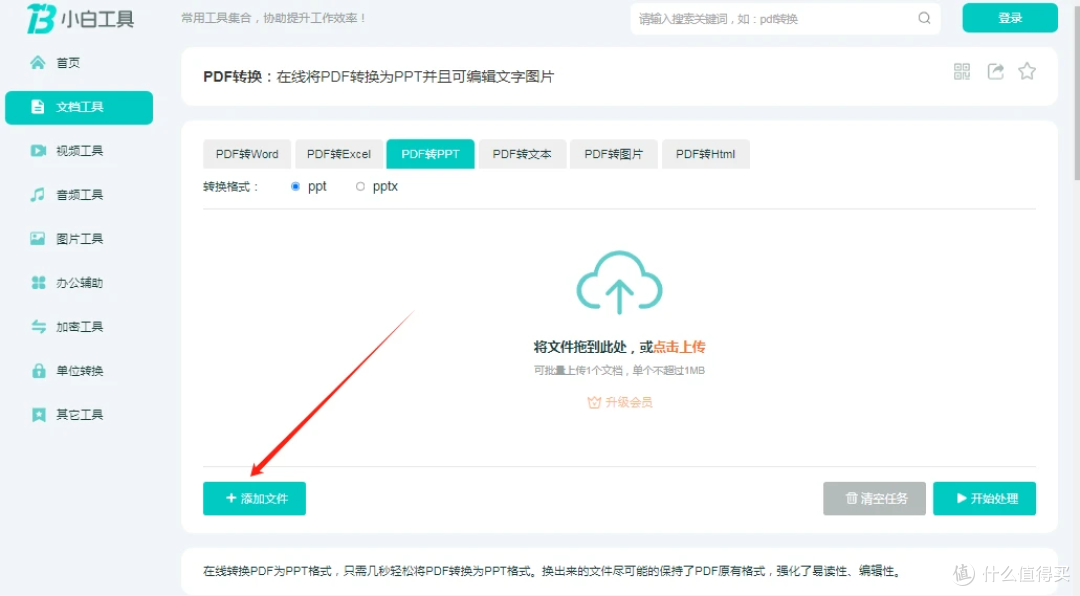Click the 开始处理 start processing button

984,498
